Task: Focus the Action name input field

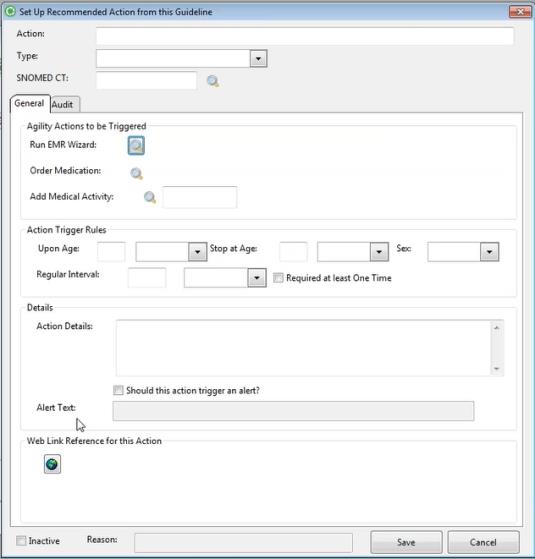Action: [x=305, y=36]
